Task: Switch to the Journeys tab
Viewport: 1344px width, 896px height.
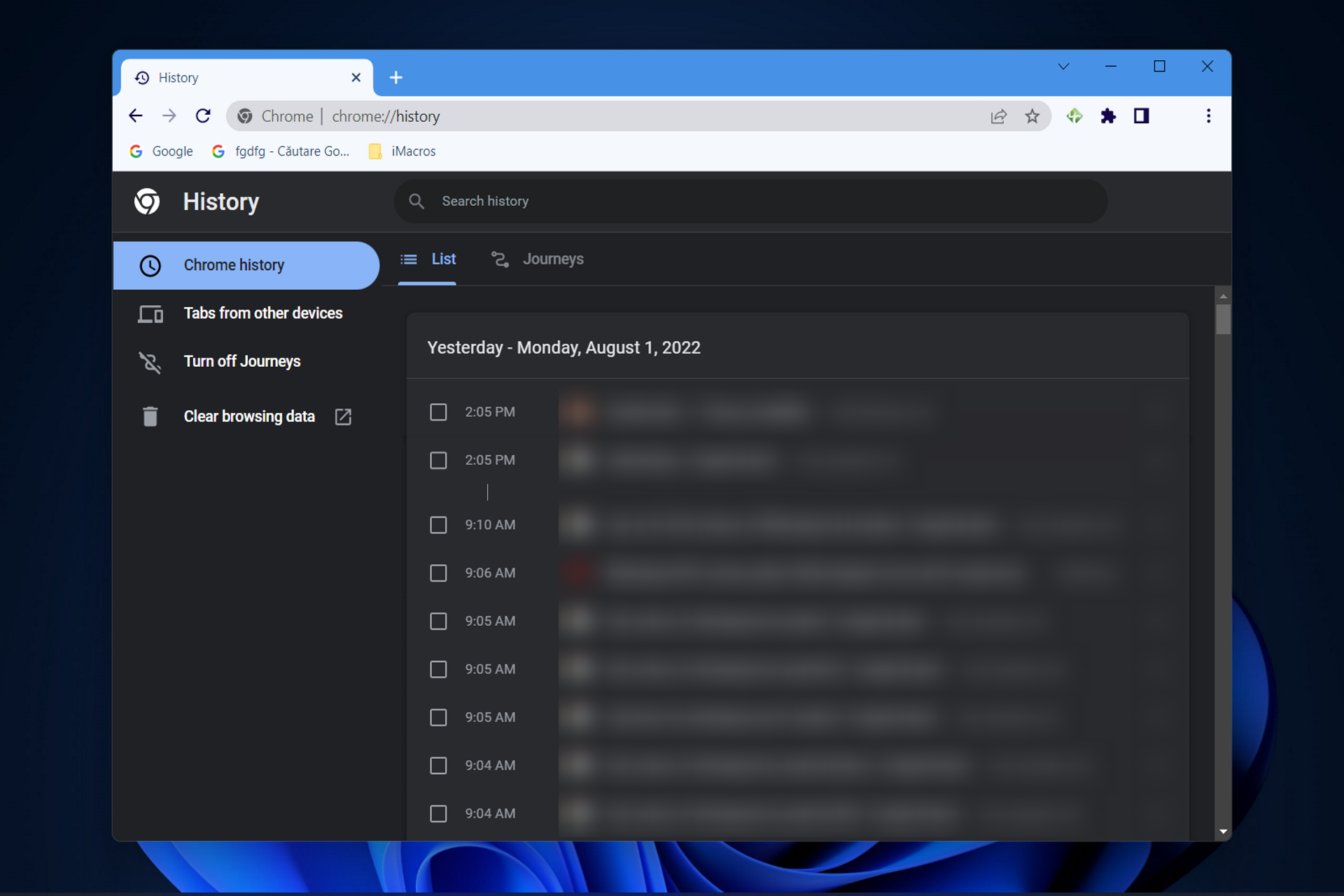Action: 538,259
